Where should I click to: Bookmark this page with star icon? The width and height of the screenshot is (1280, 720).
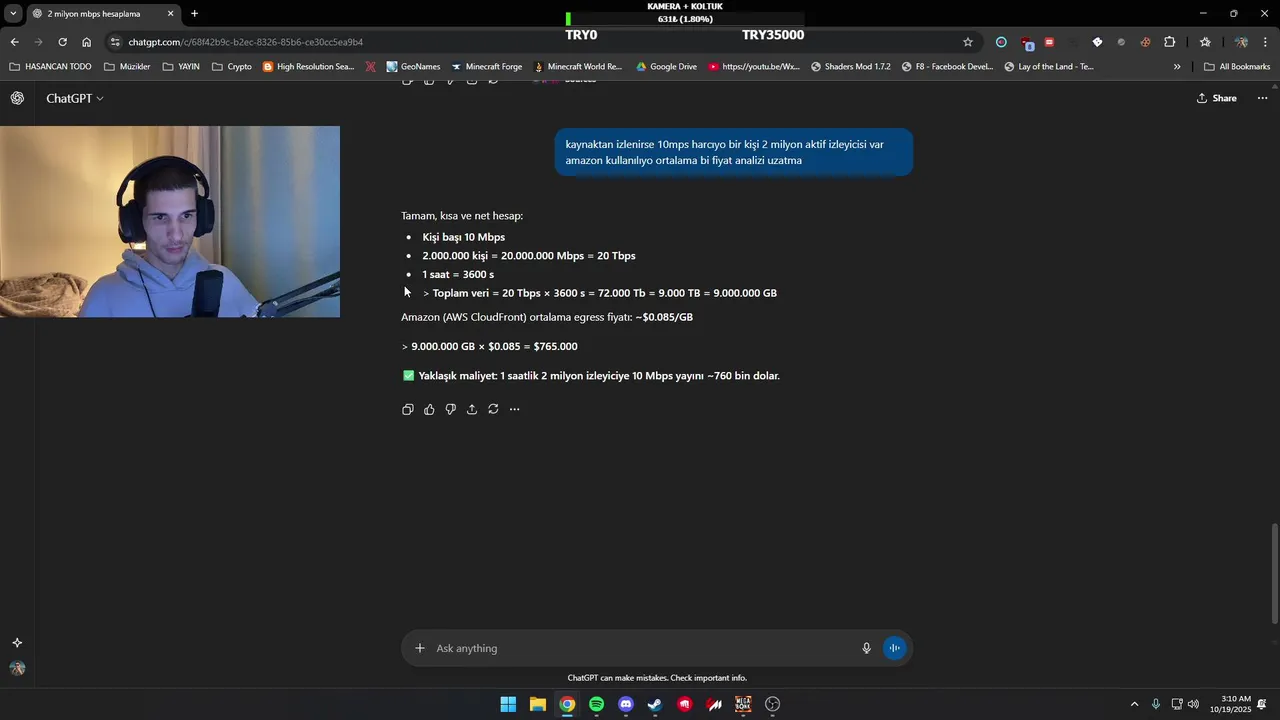pyautogui.click(x=967, y=42)
